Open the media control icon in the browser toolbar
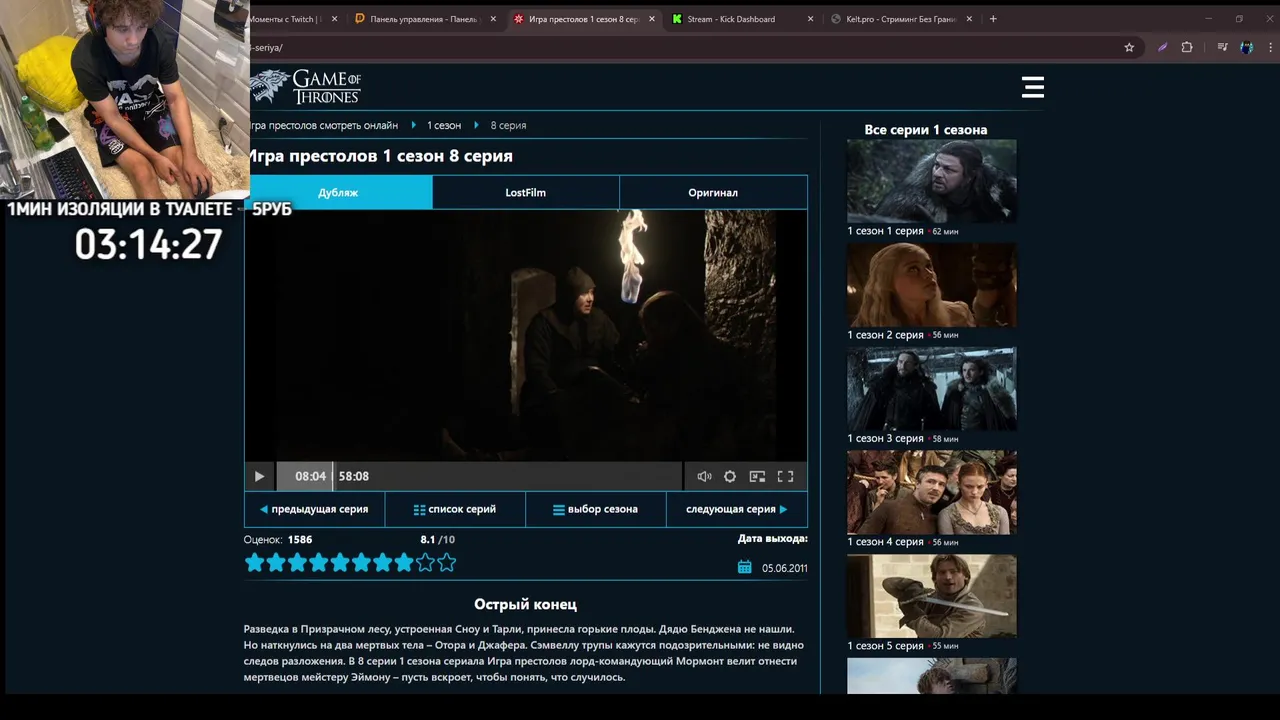 pyautogui.click(x=1222, y=47)
